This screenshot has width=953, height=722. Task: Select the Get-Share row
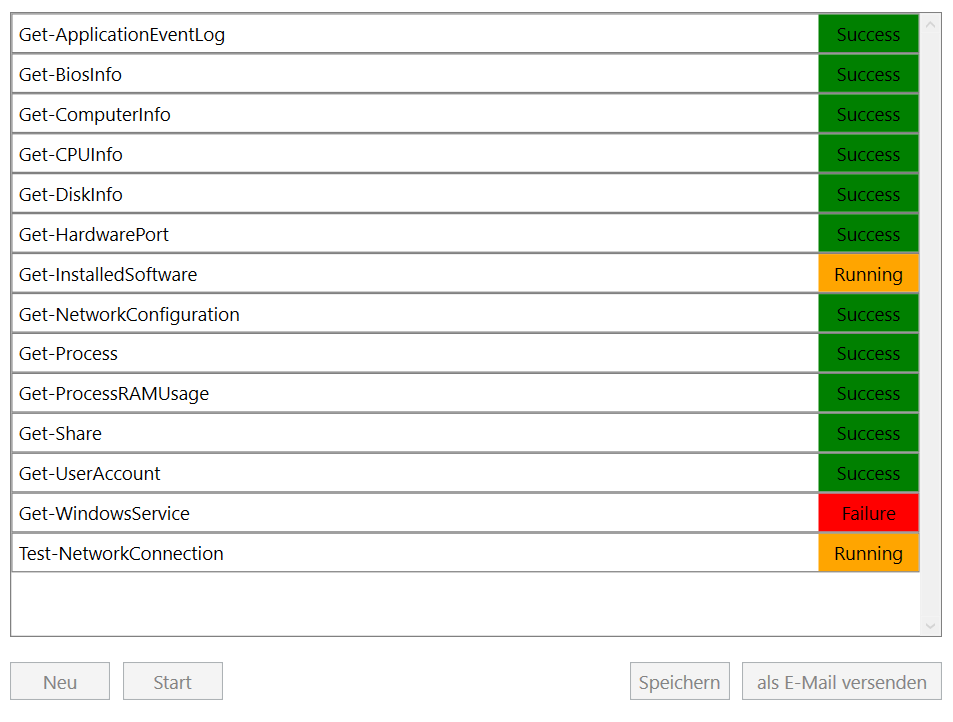465,434
